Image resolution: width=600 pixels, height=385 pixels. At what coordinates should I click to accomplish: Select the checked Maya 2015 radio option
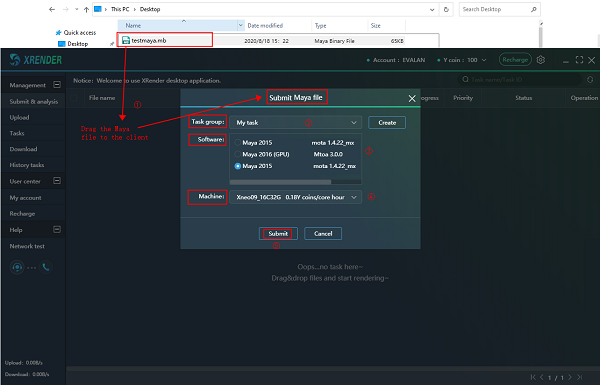coord(238,166)
